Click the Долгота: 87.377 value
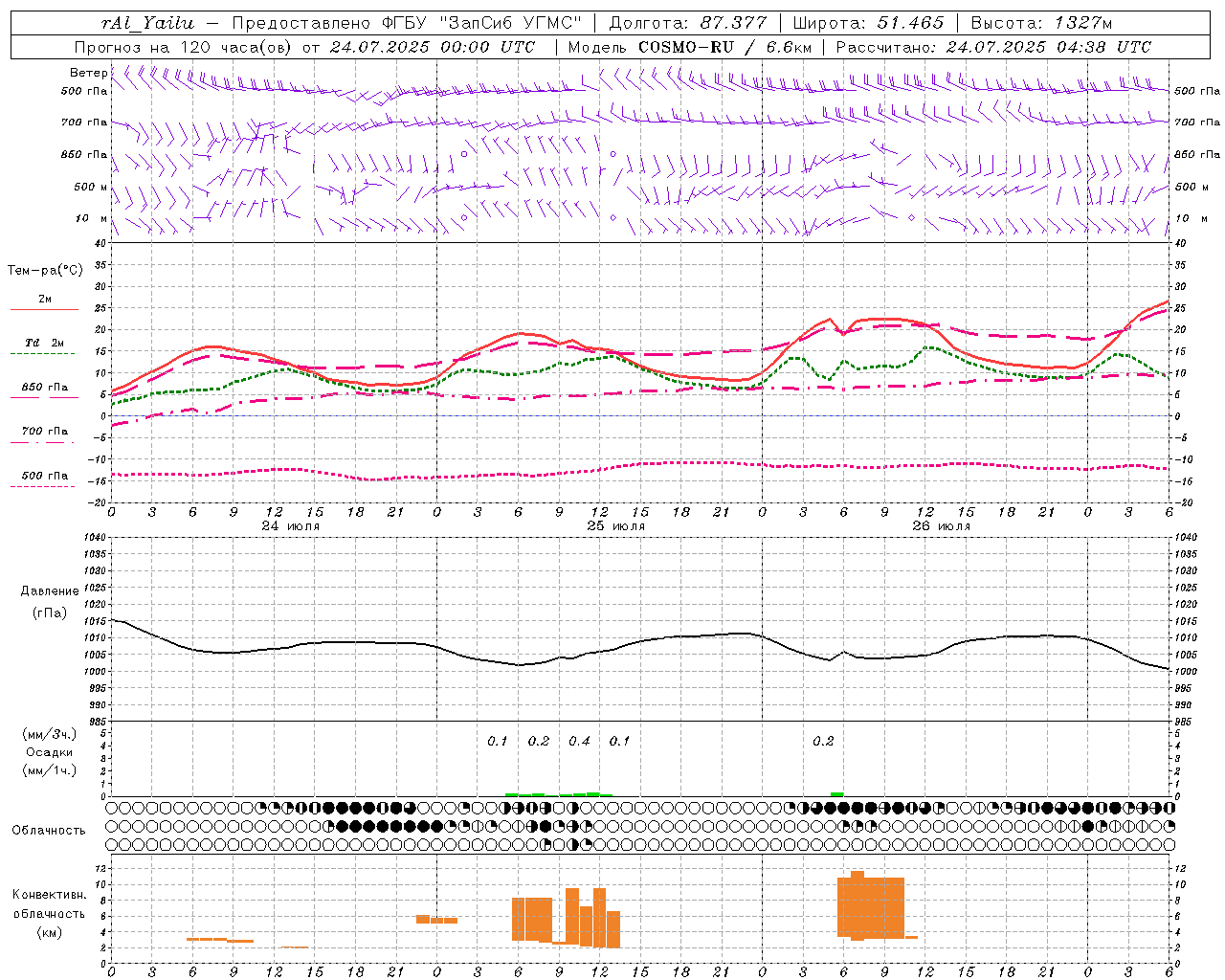 (x=687, y=23)
